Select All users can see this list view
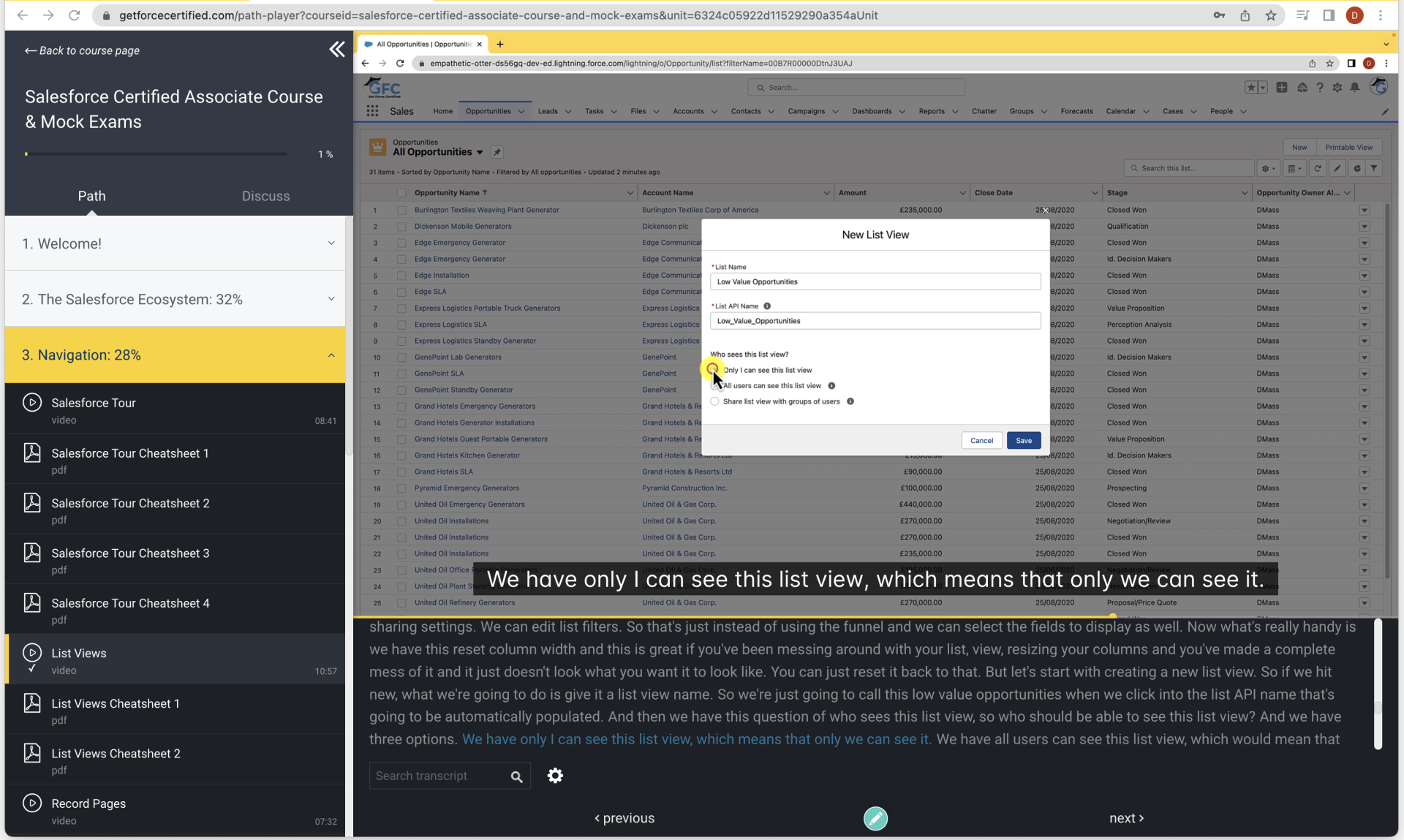 (x=715, y=386)
